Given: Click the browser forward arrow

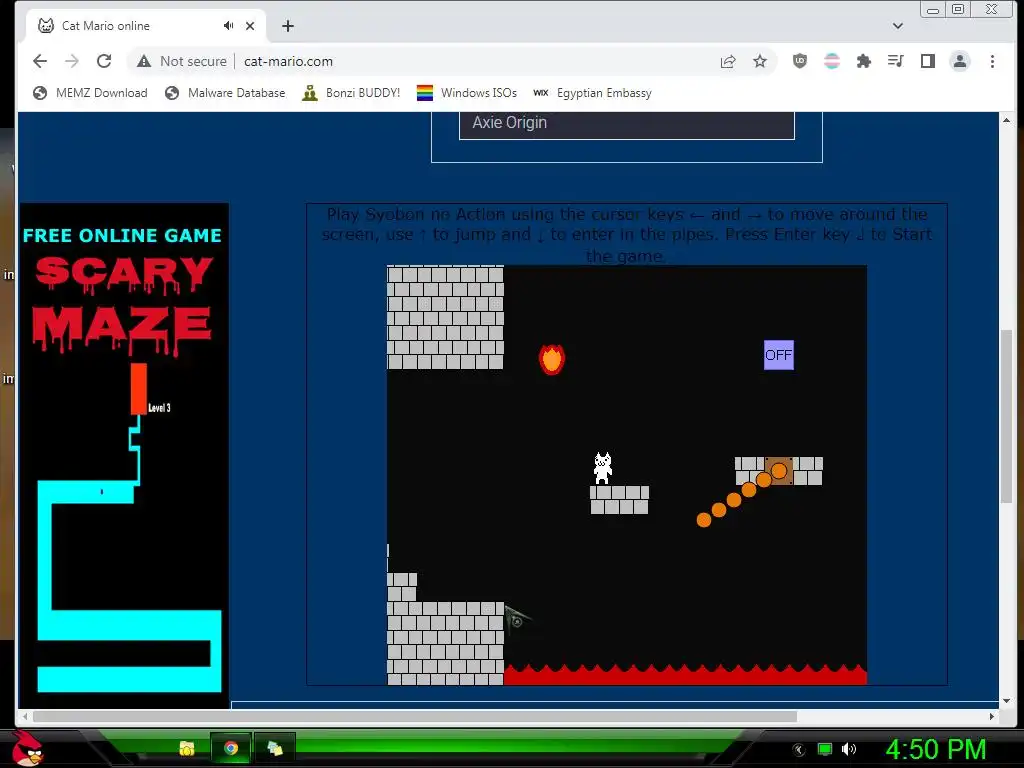Looking at the screenshot, I should coord(72,61).
